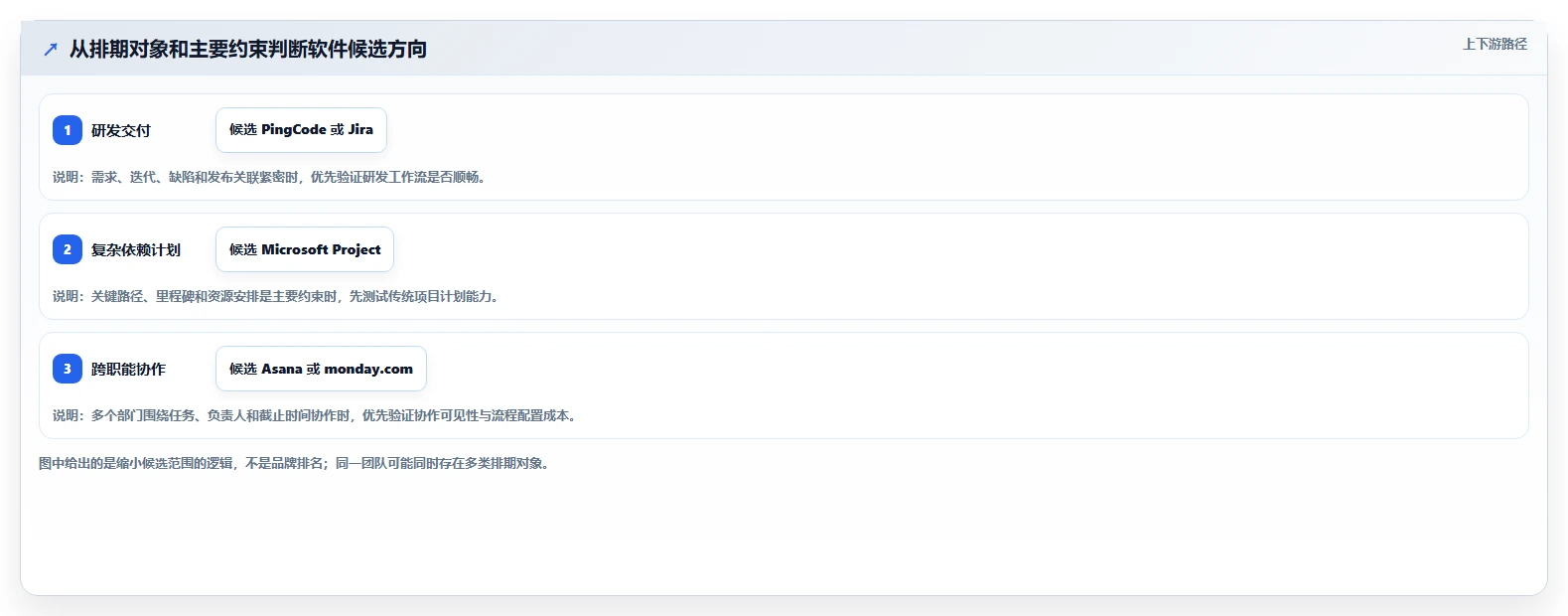
Task: Select the step 1 number badge
Action: click(x=68, y=130)
